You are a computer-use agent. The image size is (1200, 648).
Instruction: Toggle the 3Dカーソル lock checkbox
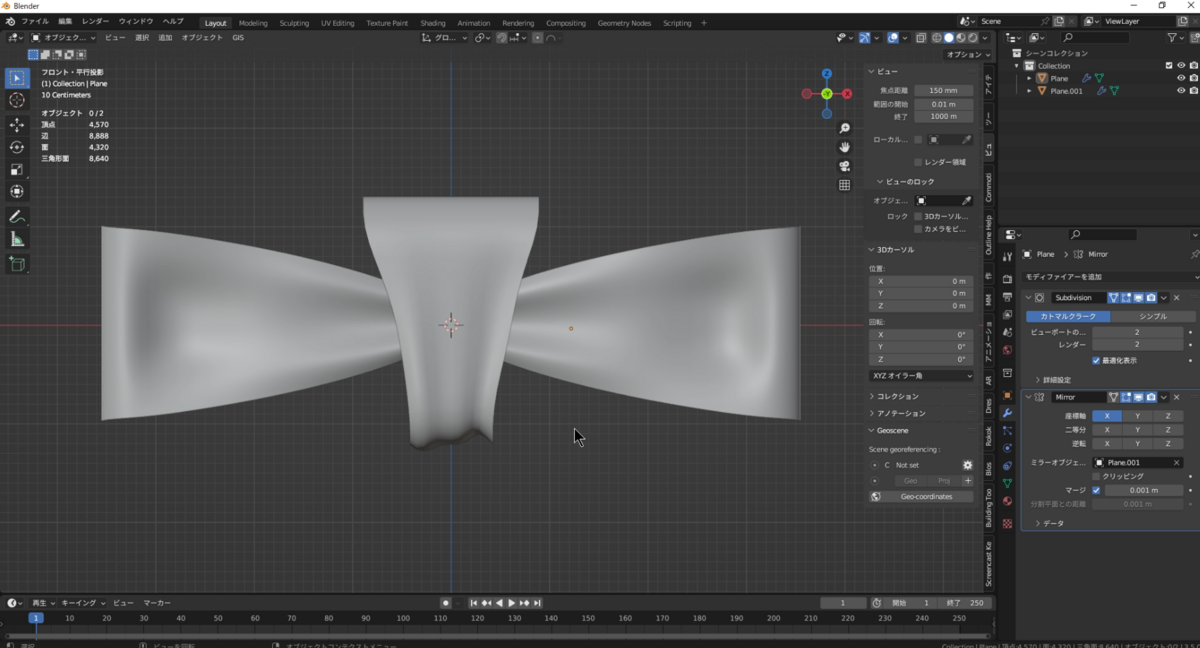point(918,216)
